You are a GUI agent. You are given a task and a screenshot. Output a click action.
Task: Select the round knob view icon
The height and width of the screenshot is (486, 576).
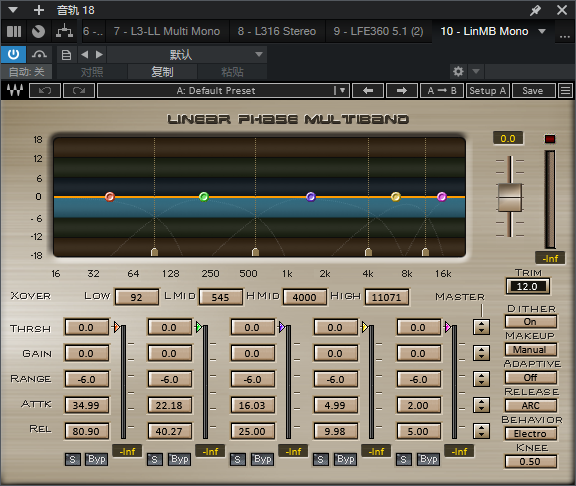point(38,31)
